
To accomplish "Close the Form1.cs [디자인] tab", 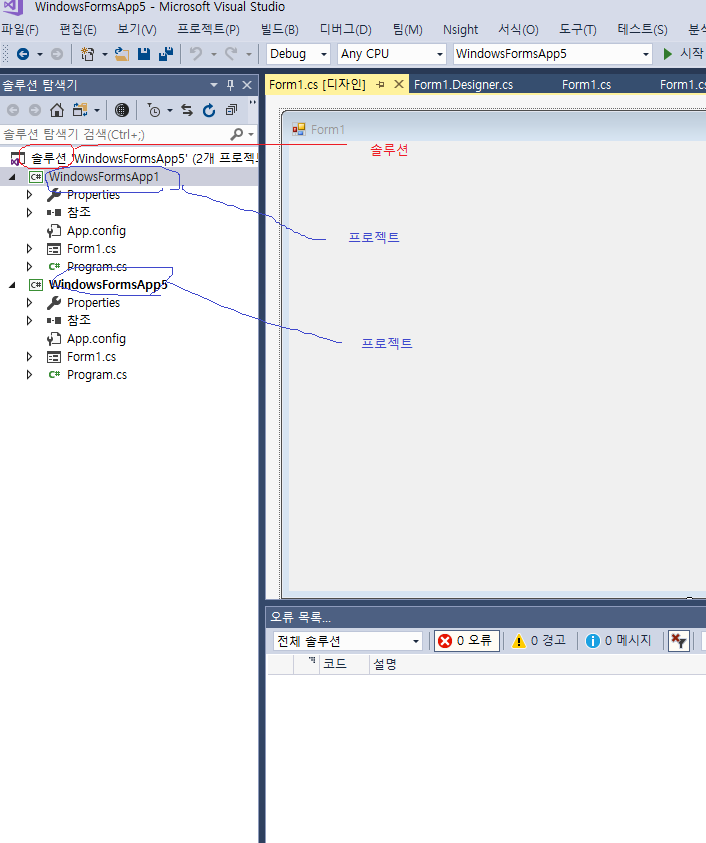I will [398, 84].
